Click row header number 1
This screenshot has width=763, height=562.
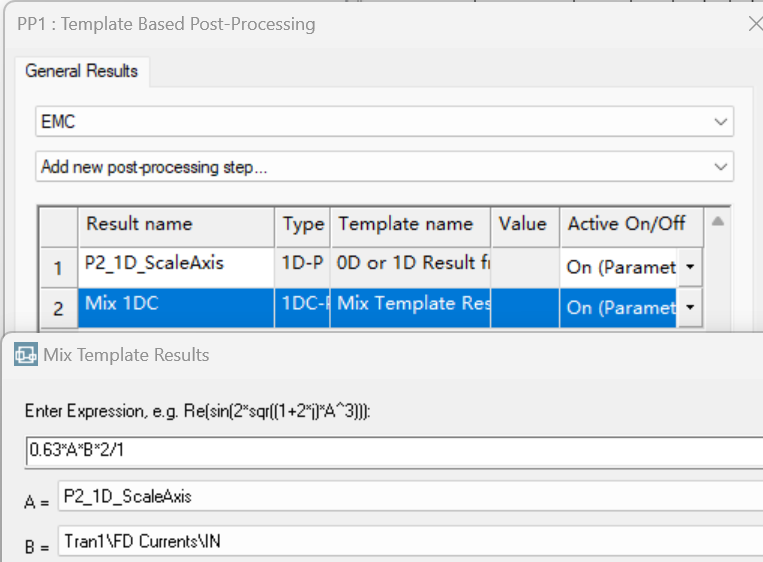58,268
